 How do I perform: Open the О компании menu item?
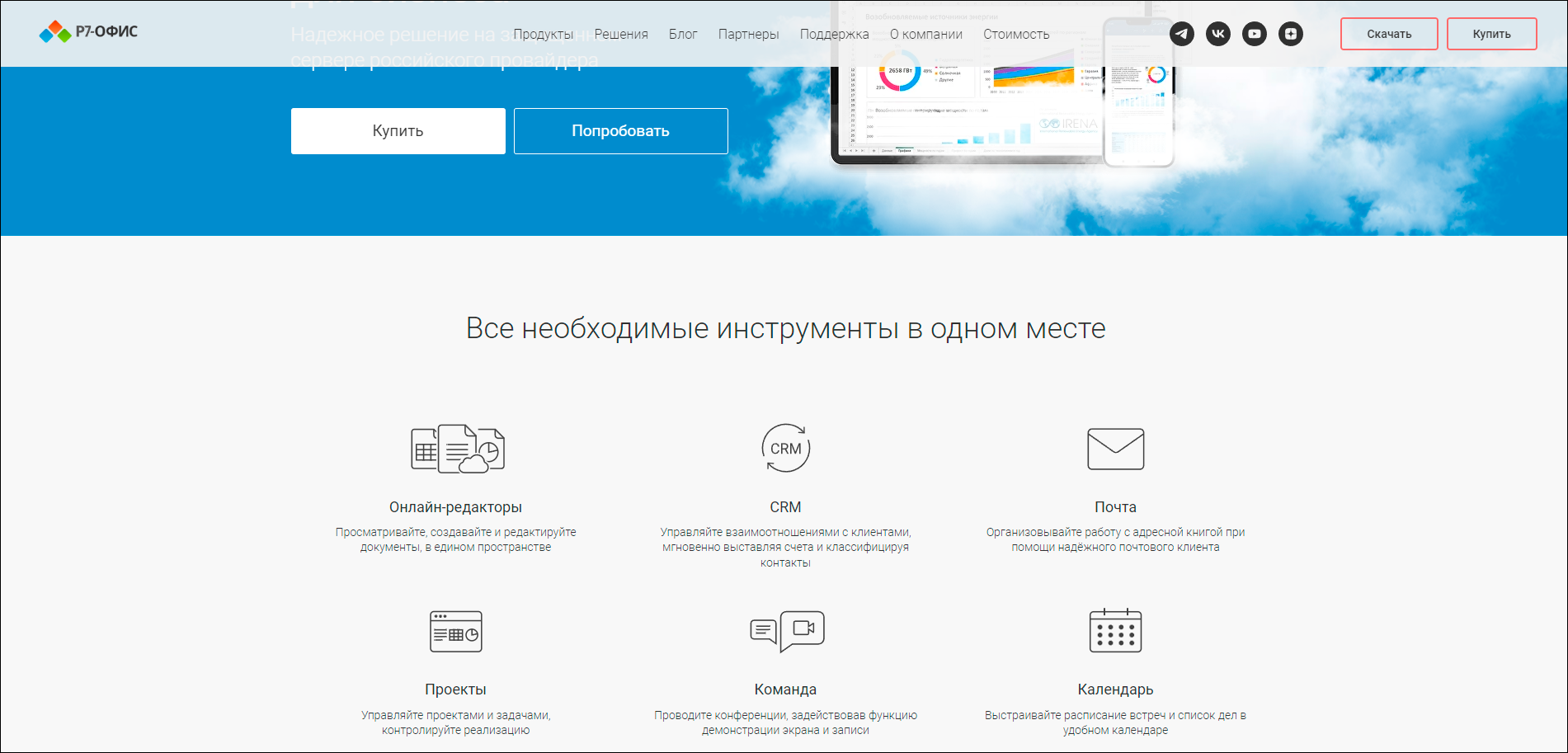pyautogui.click(x=926, y=34)
